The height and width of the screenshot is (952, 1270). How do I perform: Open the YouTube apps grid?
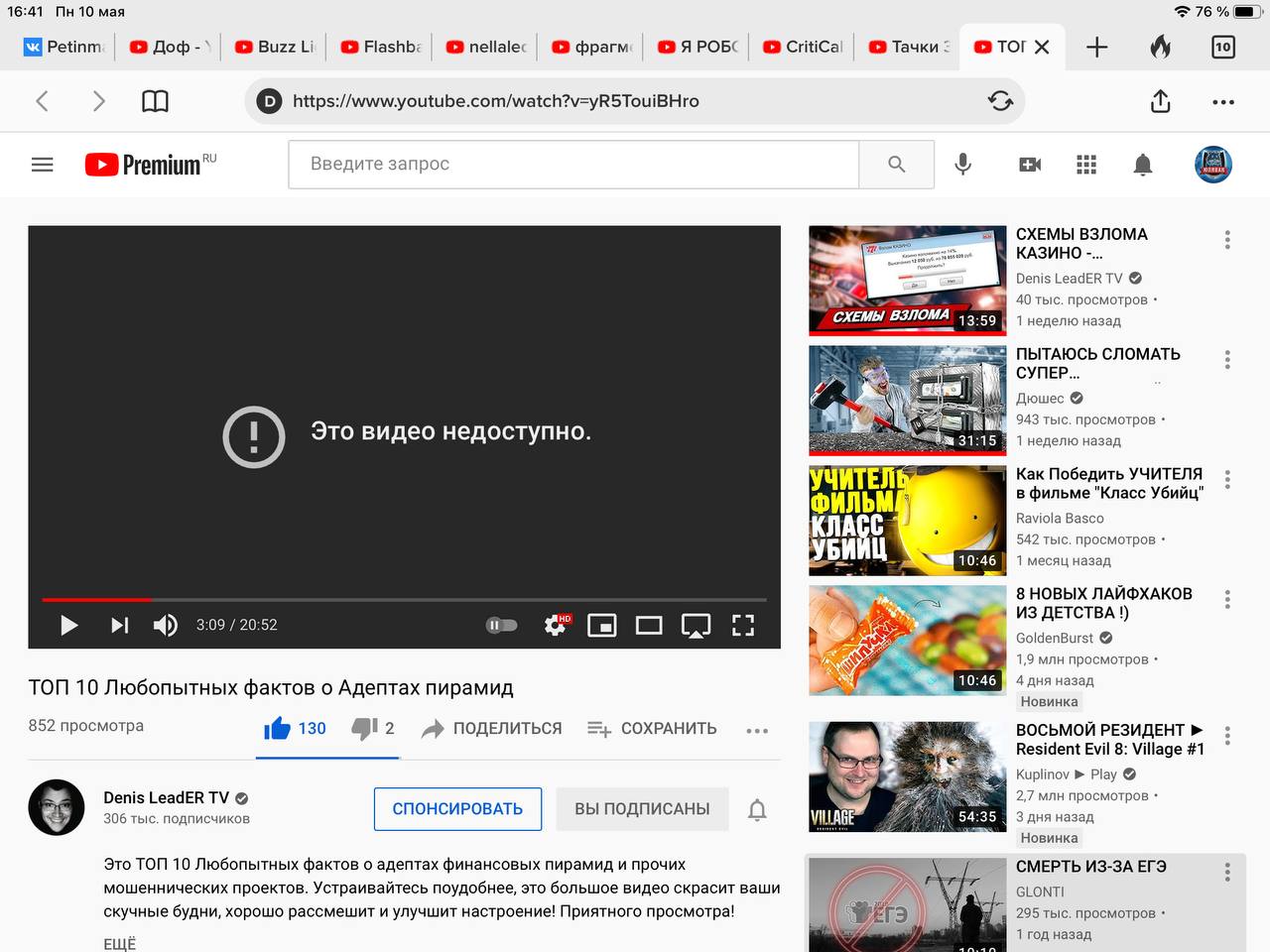[x=1086, y=165]
